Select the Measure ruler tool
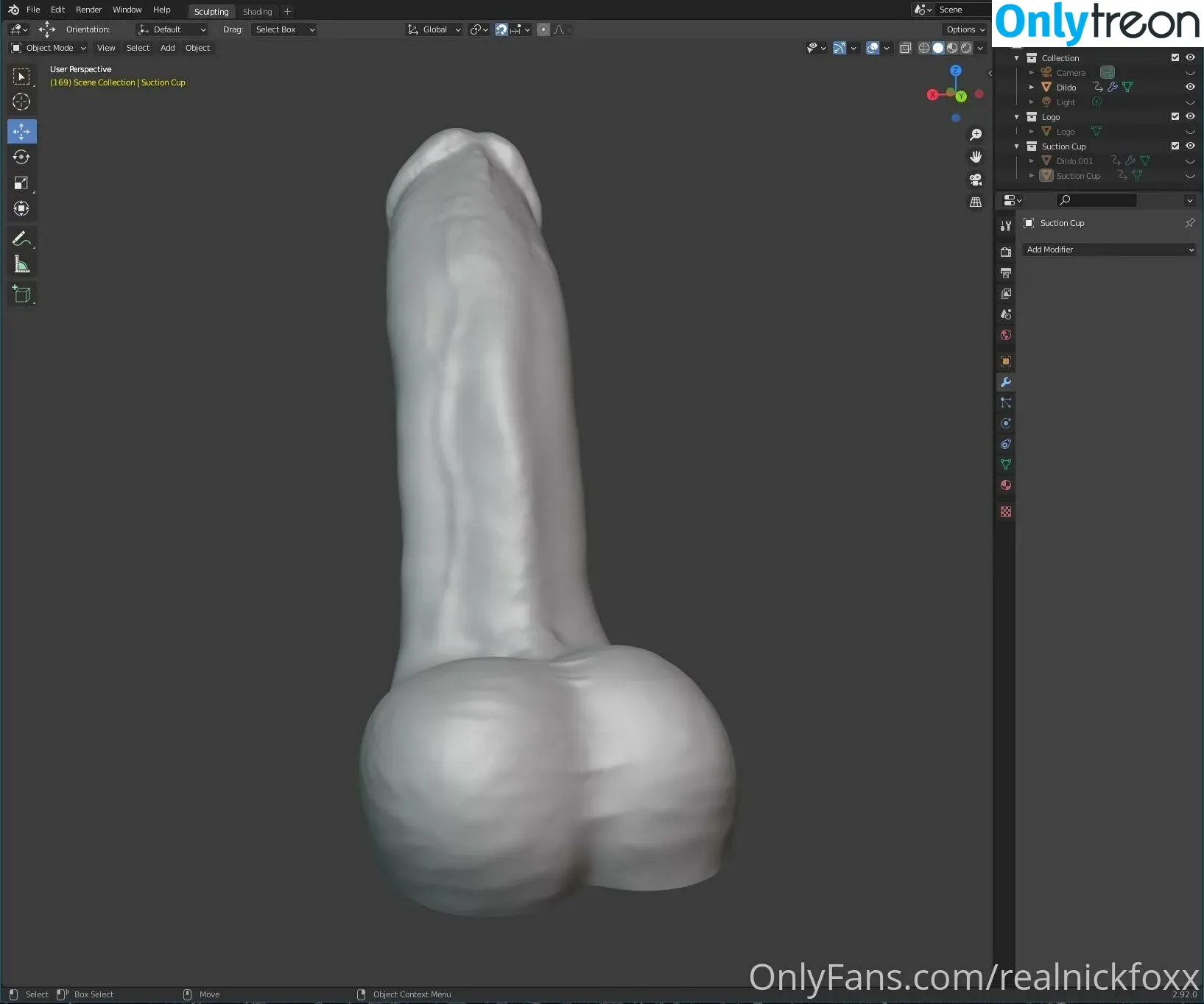This screenshot has height=1004, width=1204. click(x=21, y=265)
